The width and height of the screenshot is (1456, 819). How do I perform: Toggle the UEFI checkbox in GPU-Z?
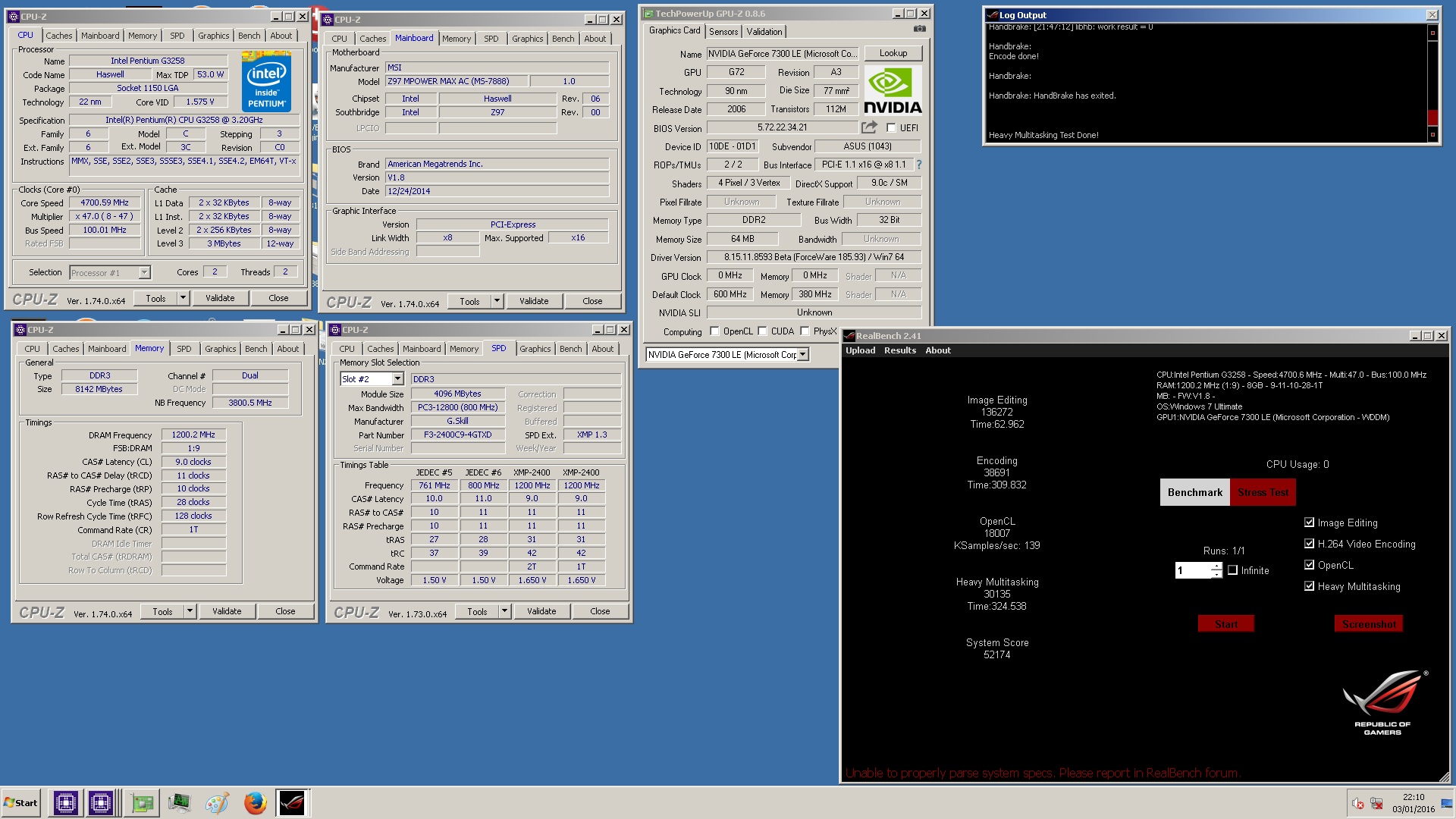[x=891, y=127]
